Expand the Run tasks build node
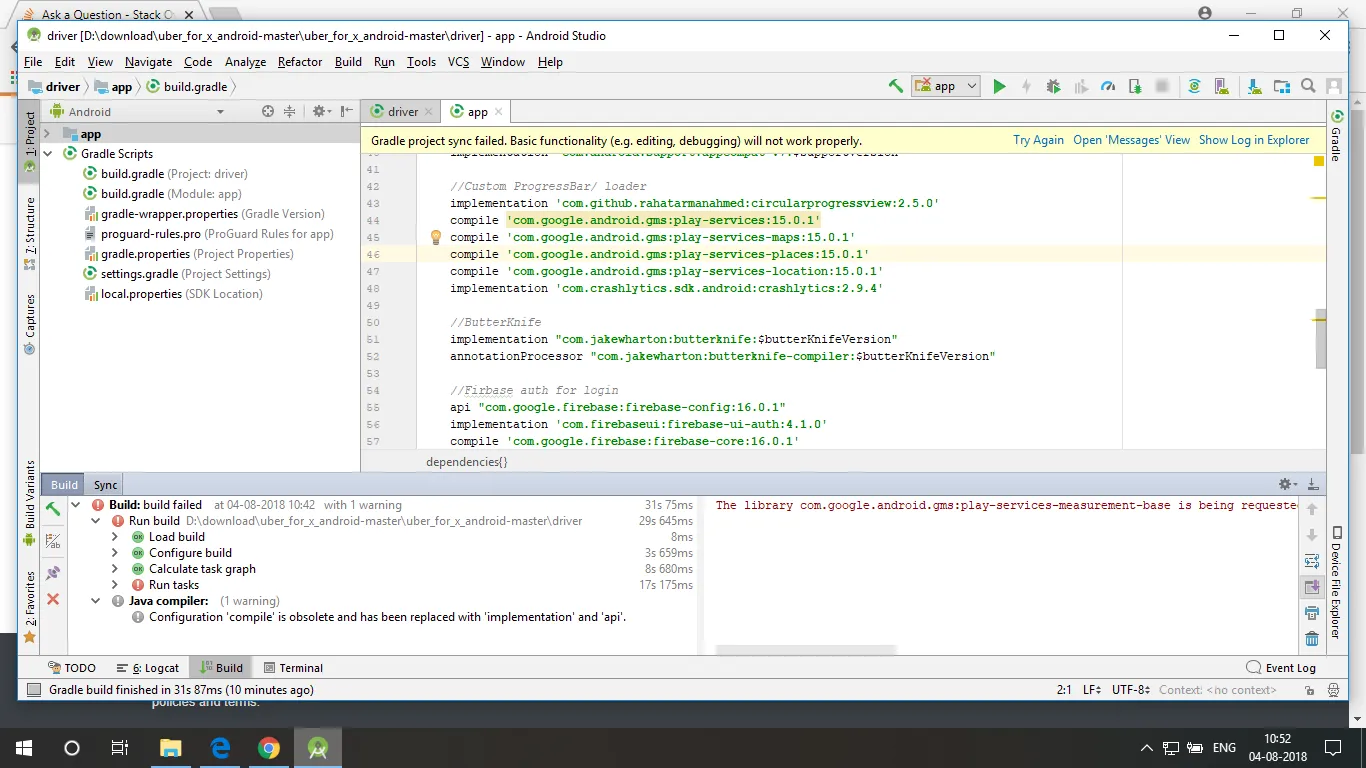Screen dimensions: 1366x768 (x=114, y=585)
